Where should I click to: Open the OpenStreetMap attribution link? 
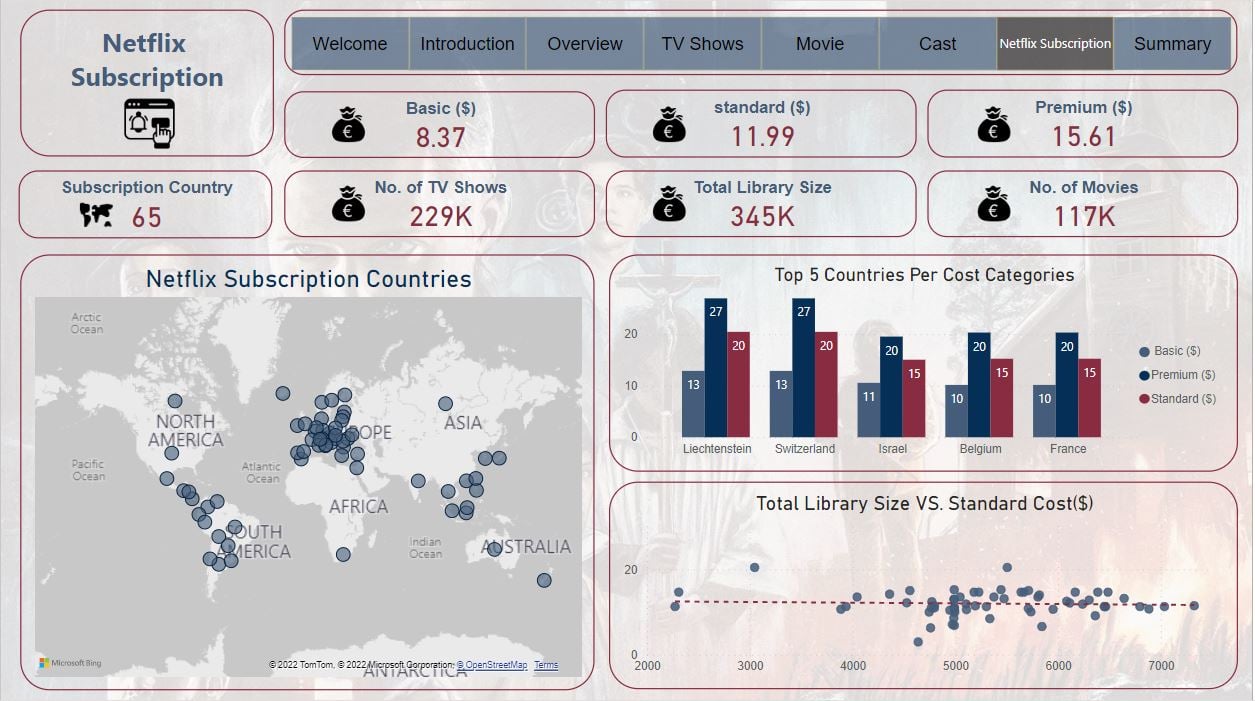click(x=492, y=665)
